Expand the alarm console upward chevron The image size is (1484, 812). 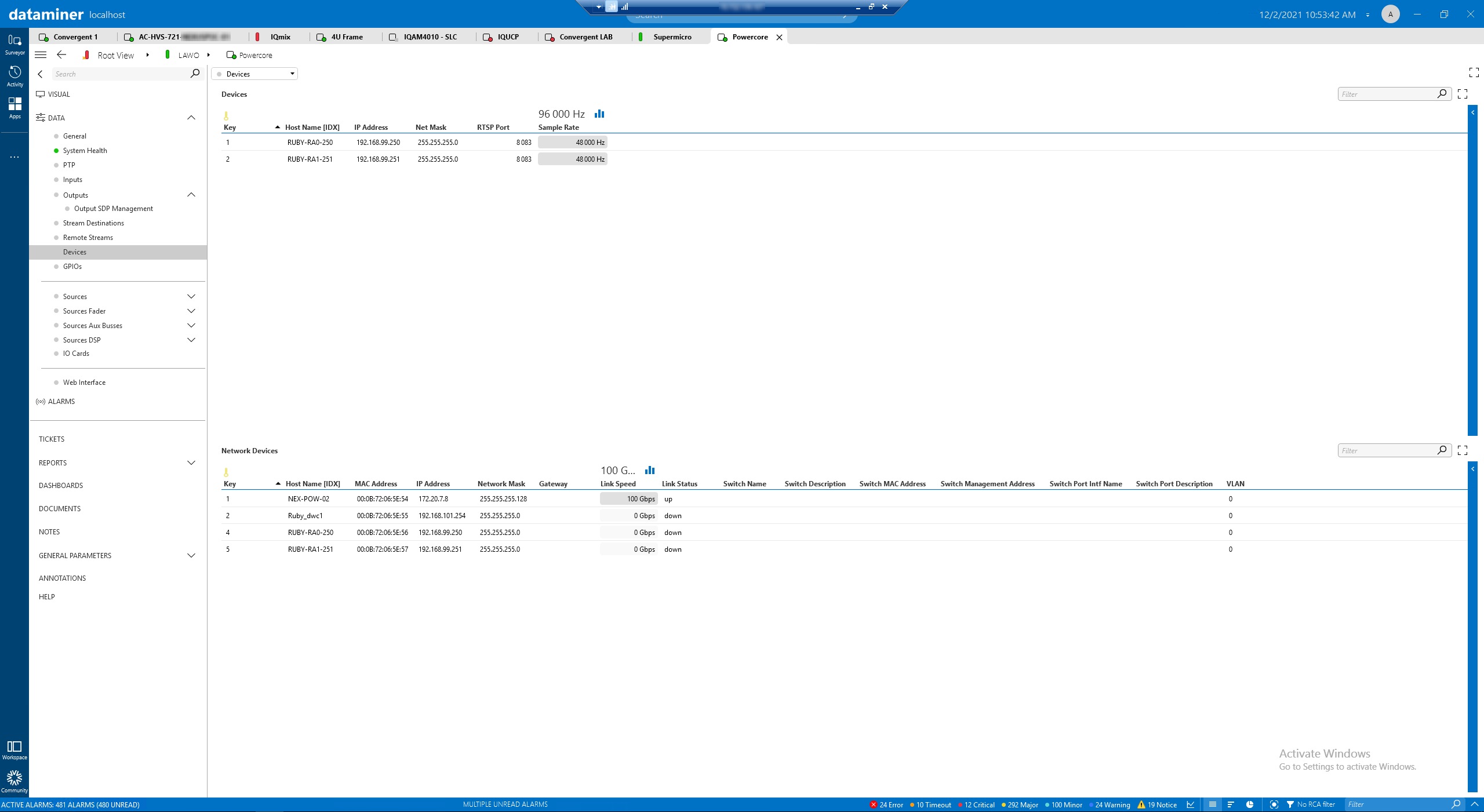1475,804
